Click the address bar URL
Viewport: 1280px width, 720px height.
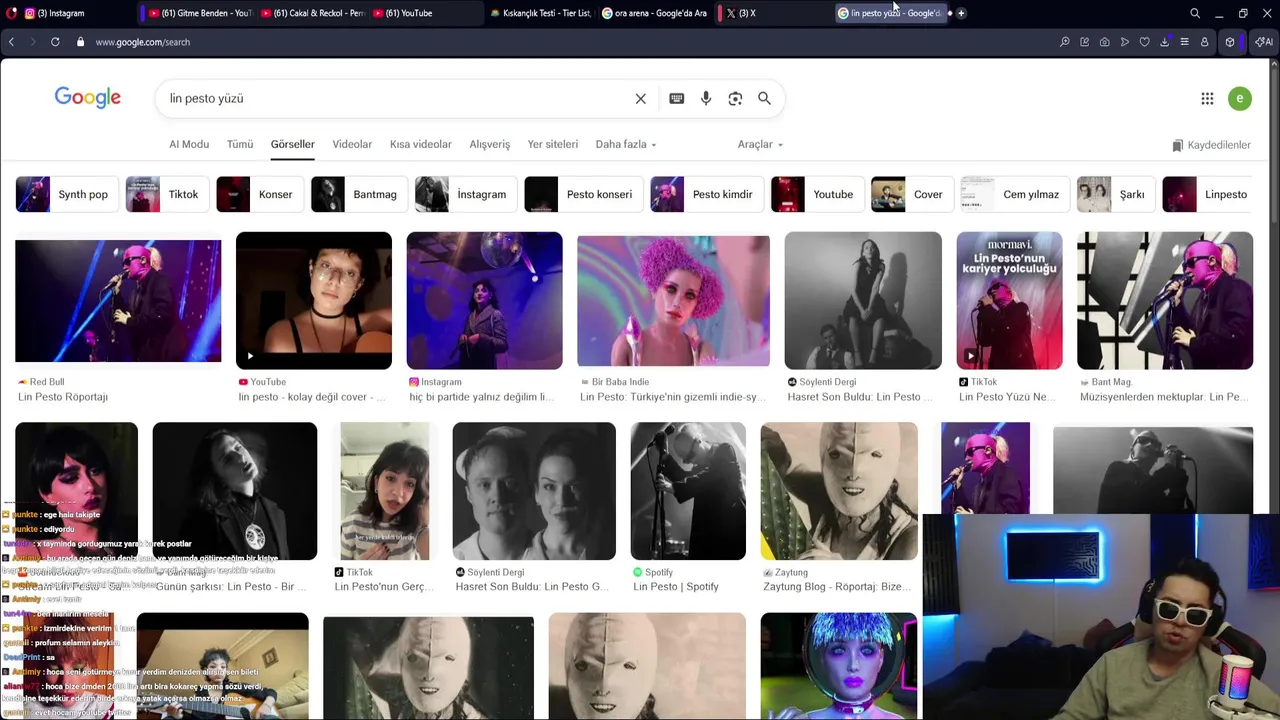click(x=143, y=42)
